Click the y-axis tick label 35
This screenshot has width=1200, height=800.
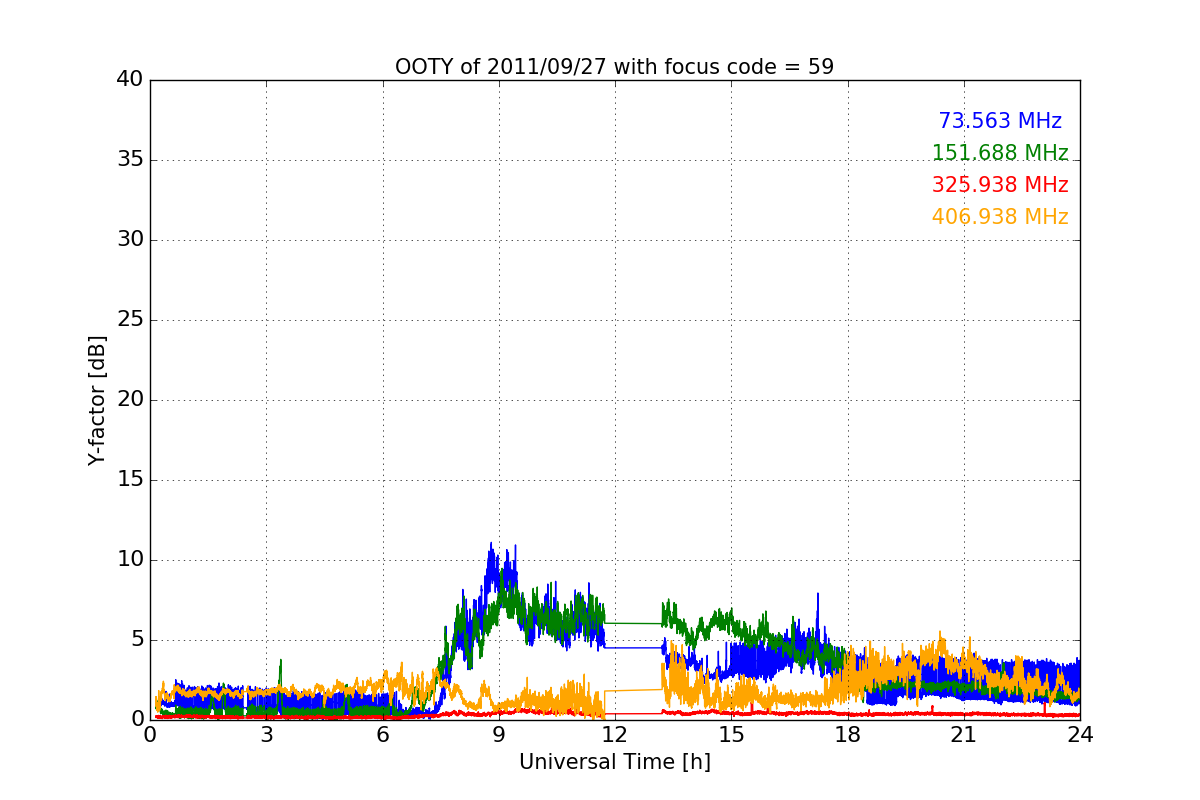[130, 160]
